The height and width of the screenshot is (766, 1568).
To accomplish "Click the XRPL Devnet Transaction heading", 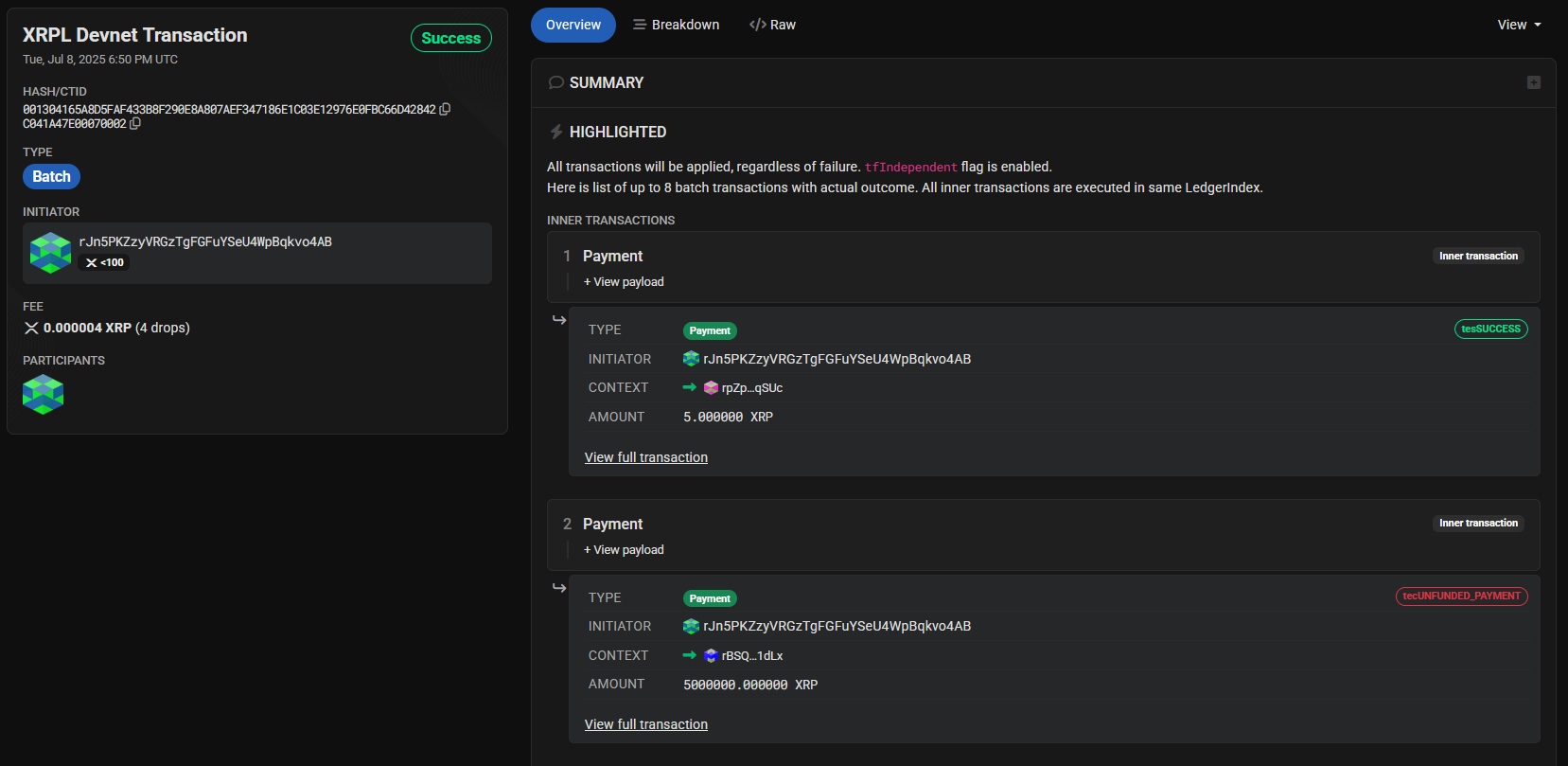I will point(135,35).
